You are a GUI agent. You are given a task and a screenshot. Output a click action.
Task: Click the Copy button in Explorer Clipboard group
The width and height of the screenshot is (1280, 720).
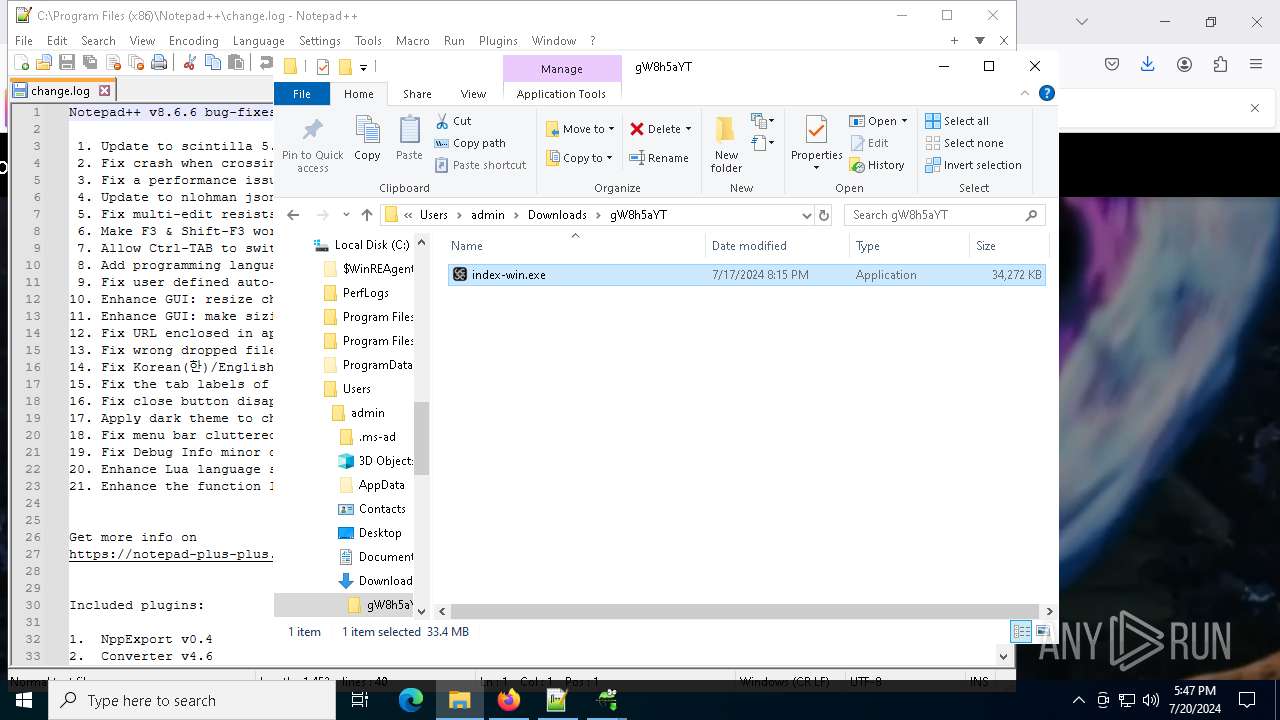coord(367,139)
